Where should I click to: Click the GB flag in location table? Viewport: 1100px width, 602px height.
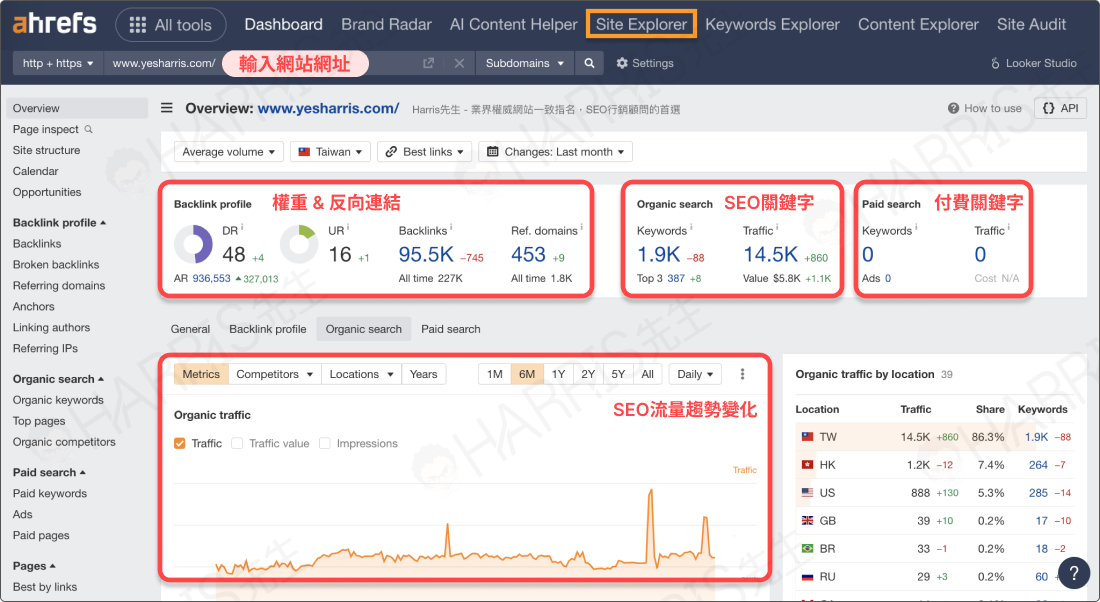point(807,521)
